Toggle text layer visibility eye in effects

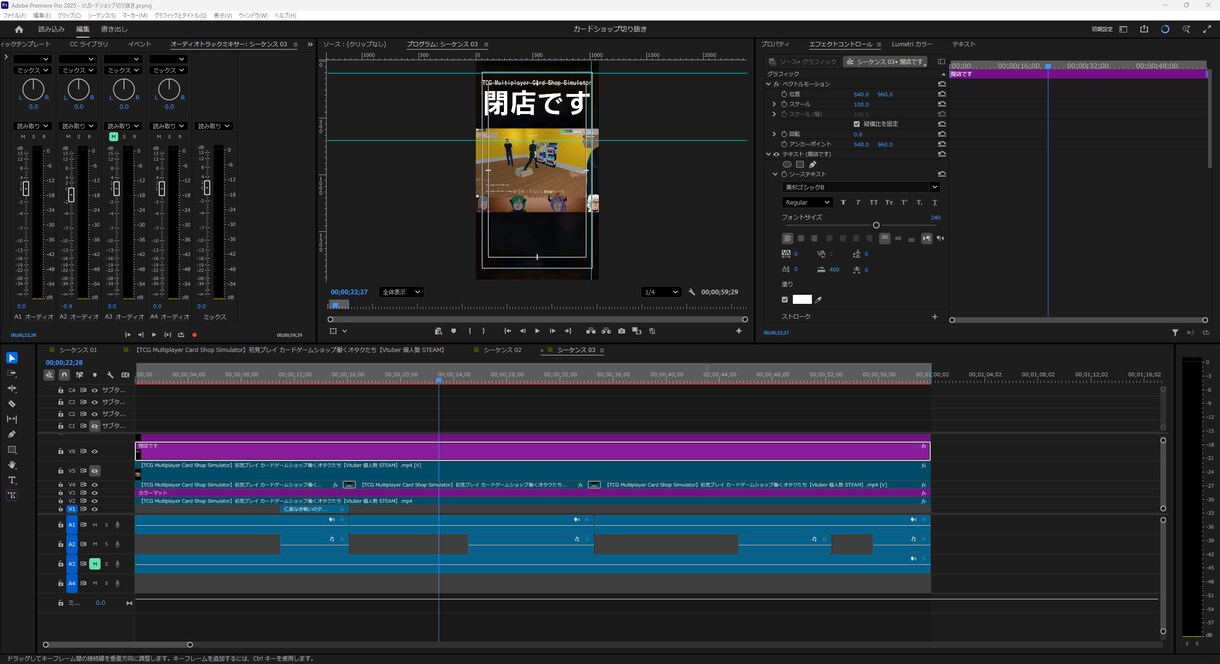(776, 154)
